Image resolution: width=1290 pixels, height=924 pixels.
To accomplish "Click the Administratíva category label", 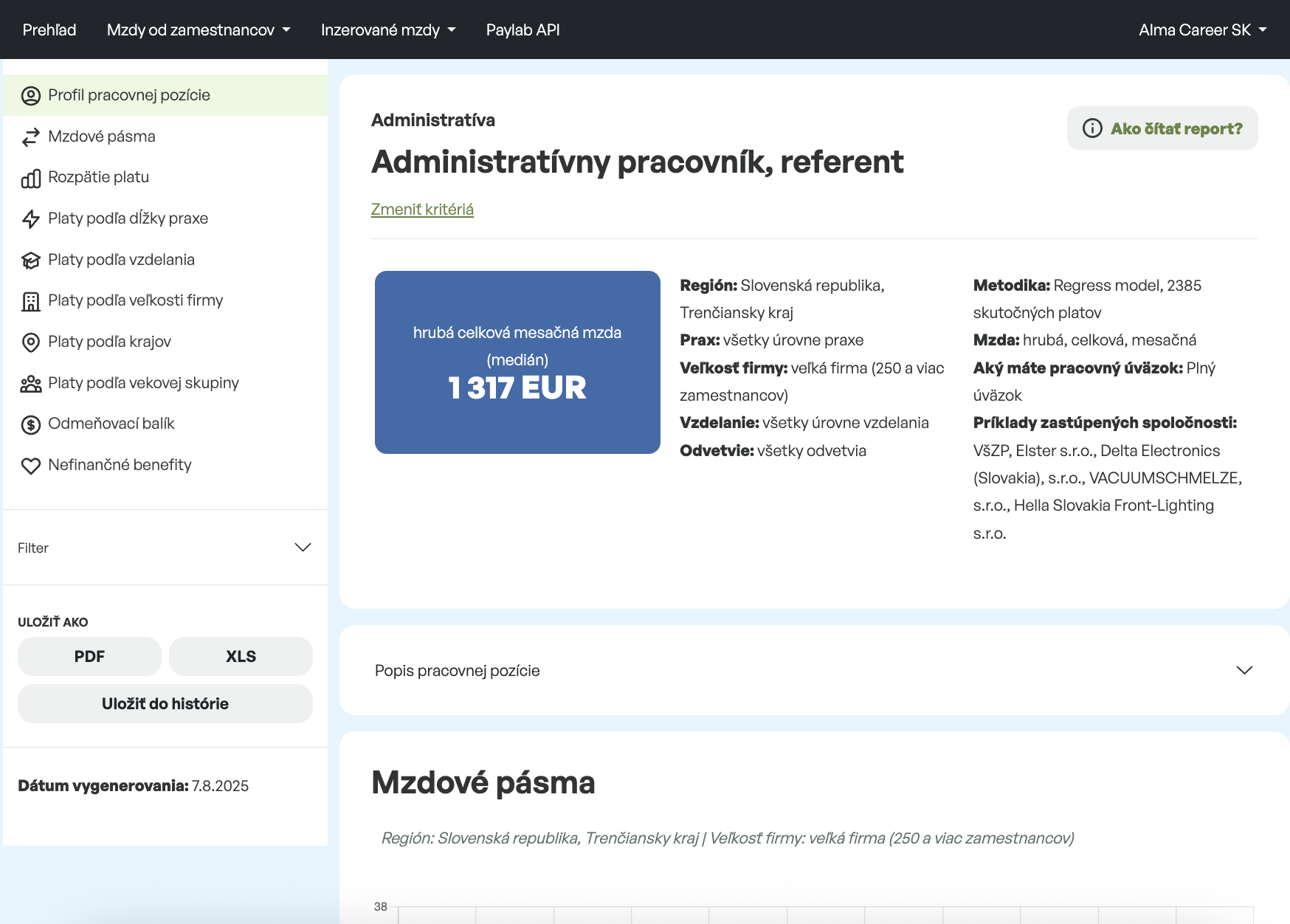I will (x=433, y=120).
